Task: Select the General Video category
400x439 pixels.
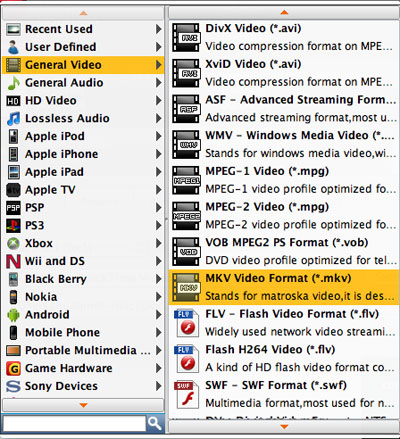Action: (83, 65)
